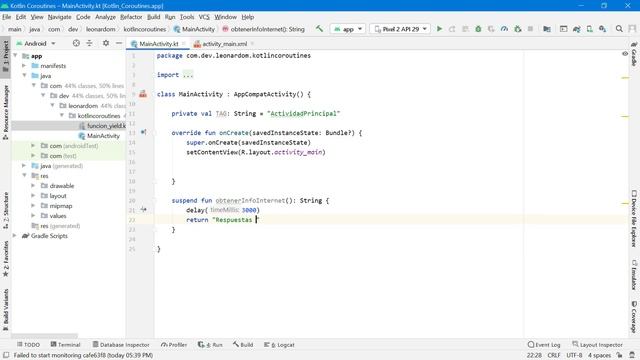
Task: Expand the drawable folder
Action: pos(33,186)
